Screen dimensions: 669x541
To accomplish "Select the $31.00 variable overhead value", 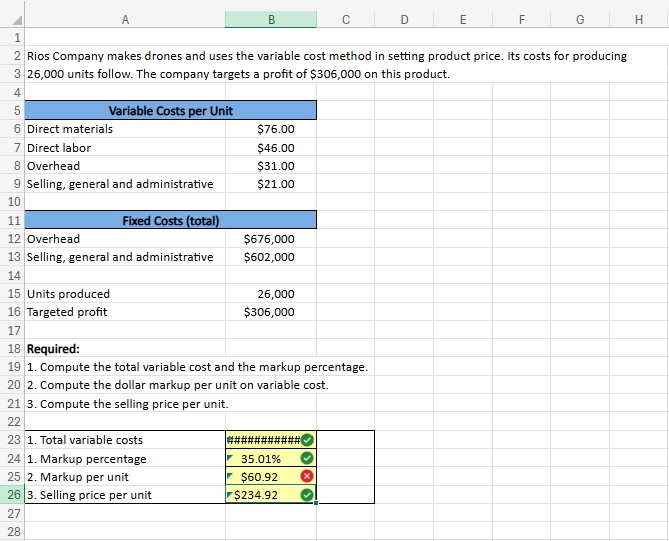I will pos(271,166).
